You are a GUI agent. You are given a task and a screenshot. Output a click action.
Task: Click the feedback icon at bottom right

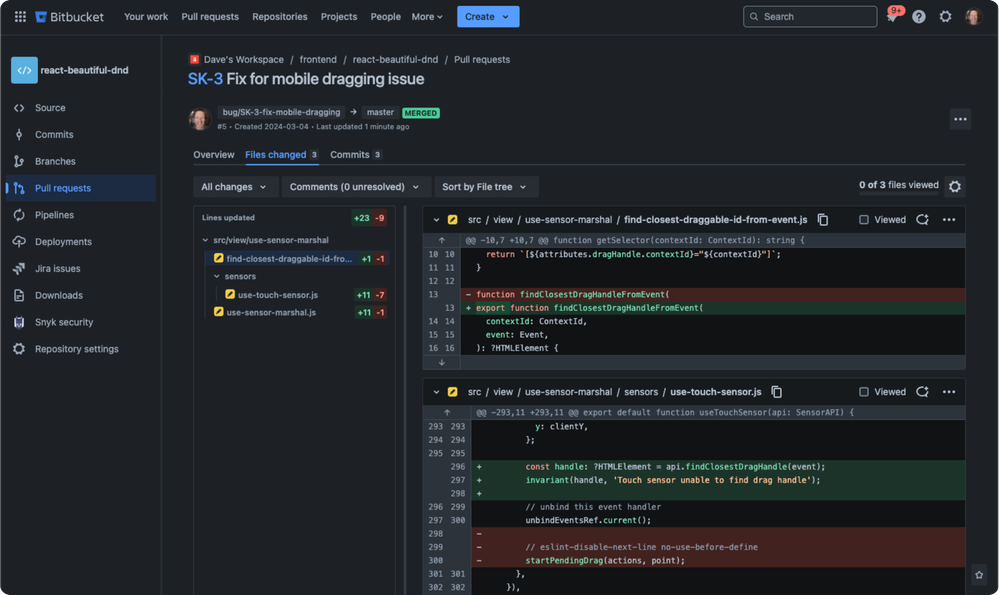tap(979, 575)
